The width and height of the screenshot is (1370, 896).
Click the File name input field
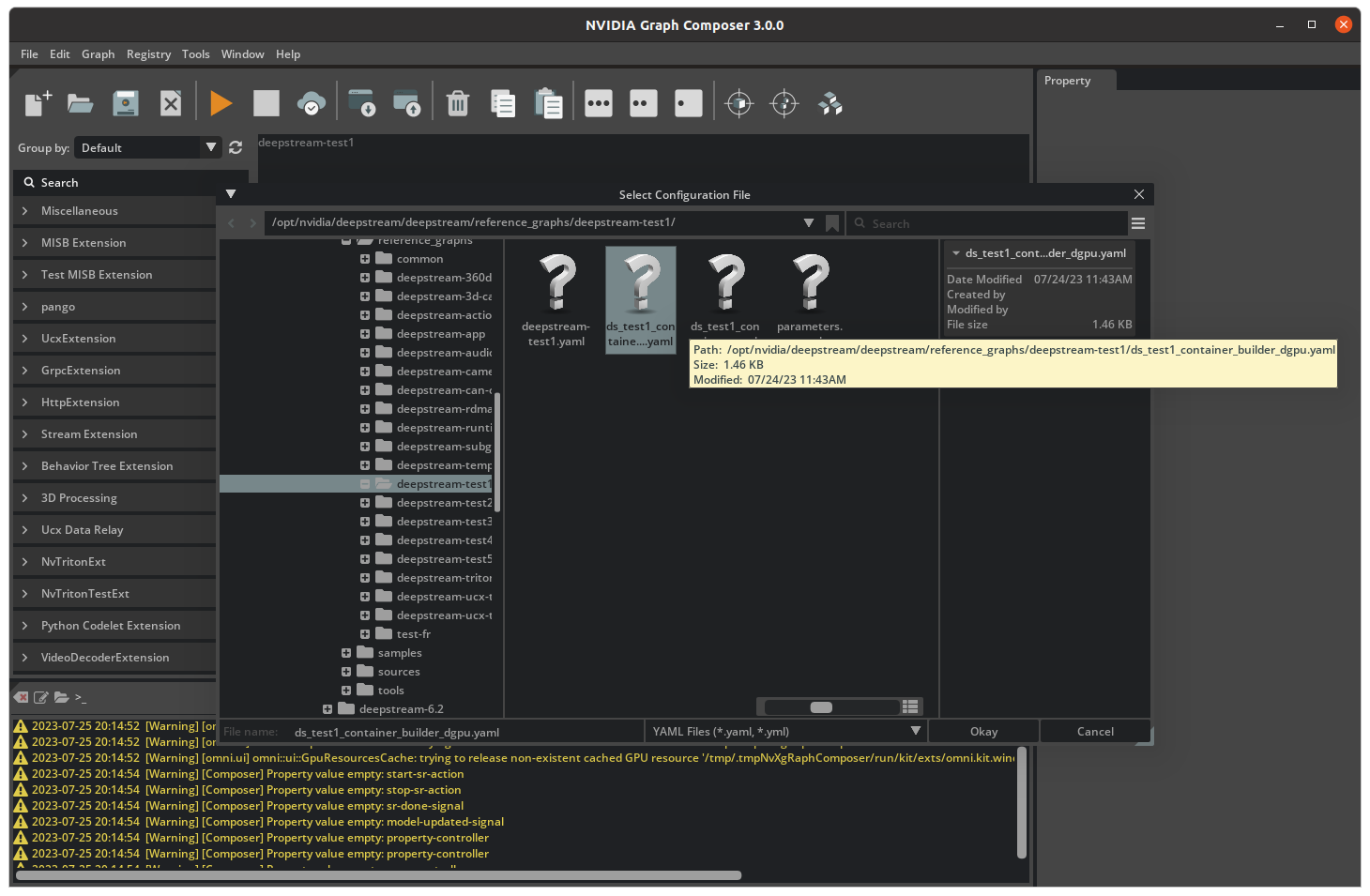coord(464,732)
